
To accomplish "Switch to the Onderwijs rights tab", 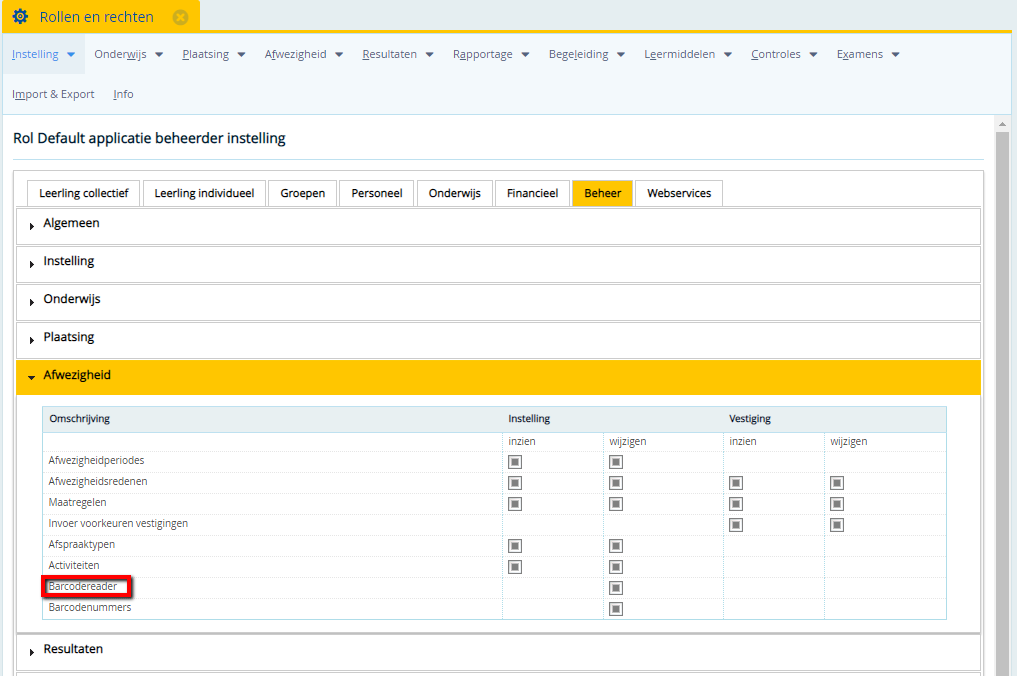I will pos(455,193).
